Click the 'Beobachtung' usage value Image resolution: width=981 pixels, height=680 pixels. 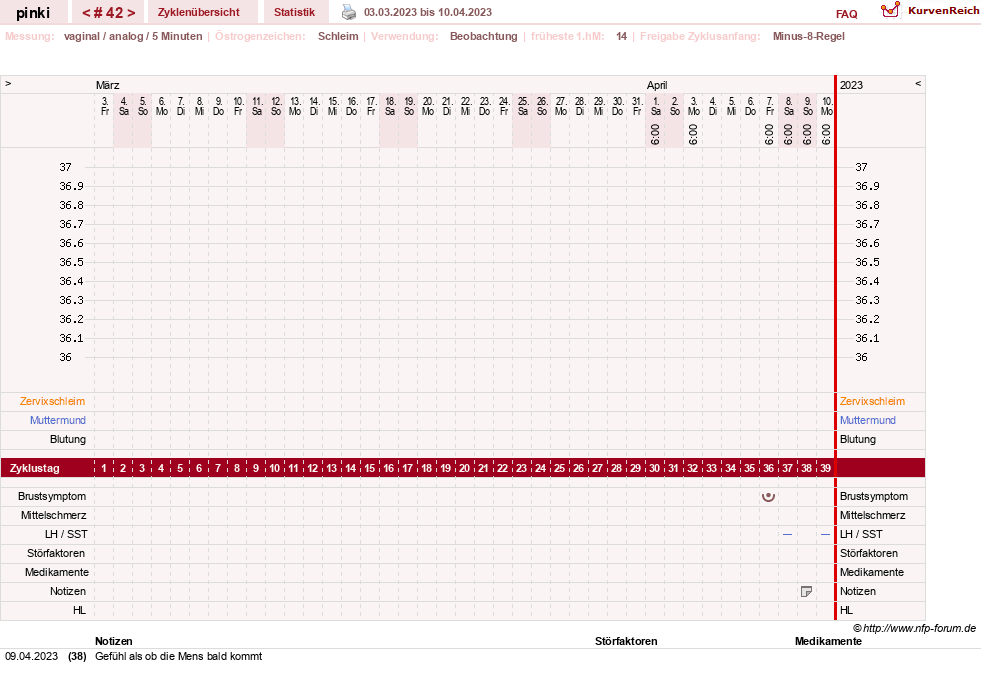[x=484, y=36]
